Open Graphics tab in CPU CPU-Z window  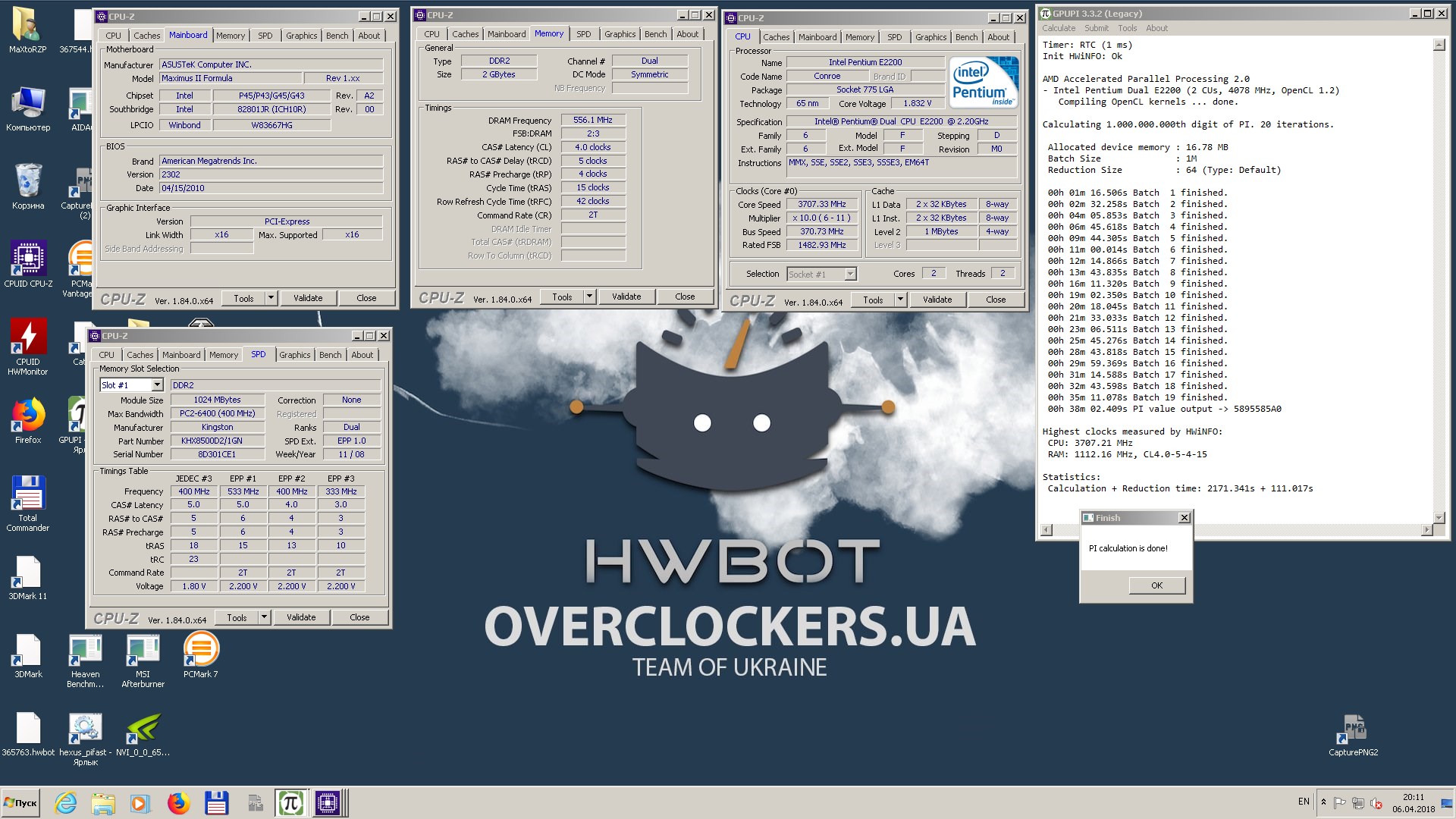tap(930, 37)
